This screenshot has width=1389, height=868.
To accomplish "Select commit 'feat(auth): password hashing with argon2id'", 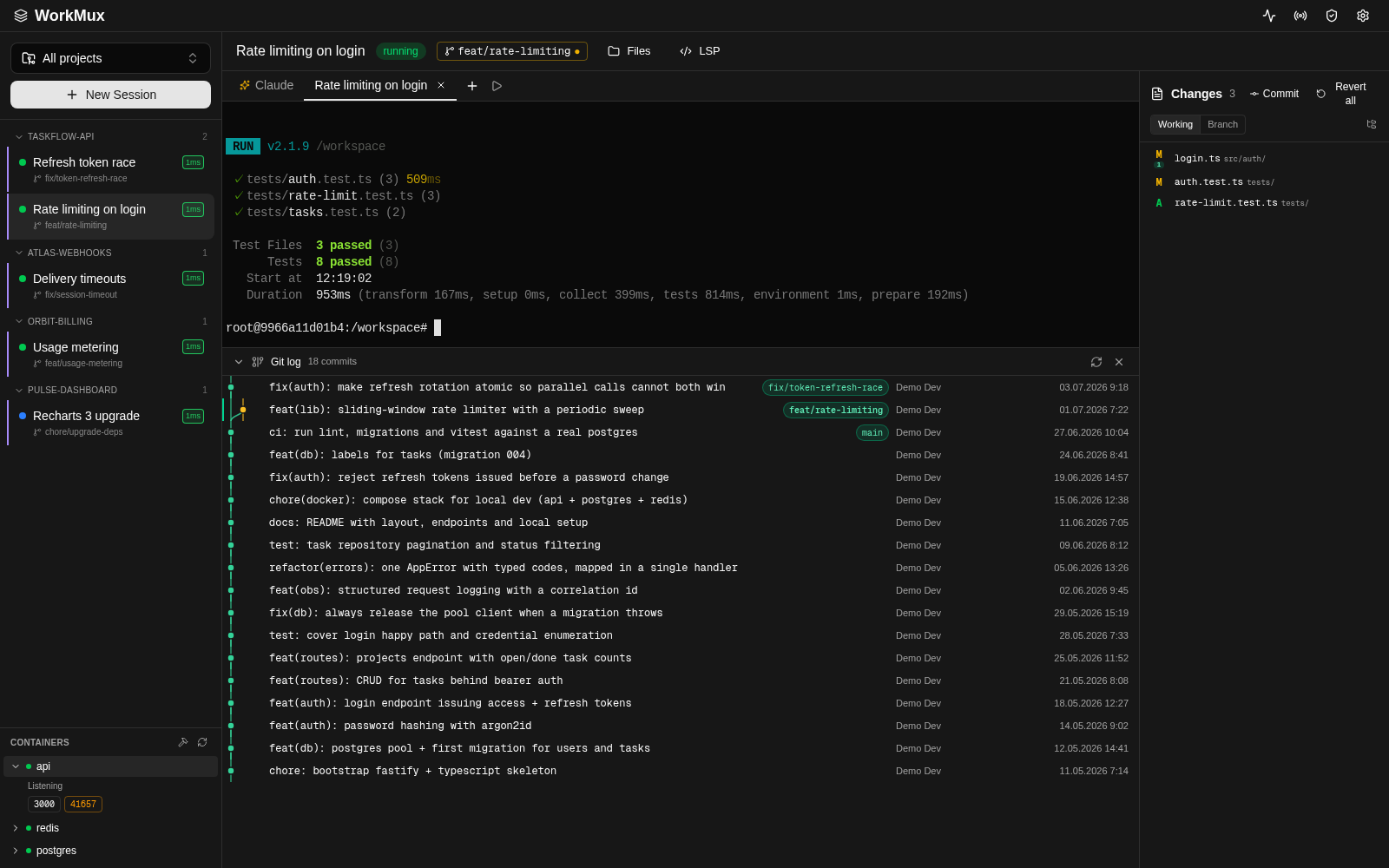I will (x=681, y=726).
